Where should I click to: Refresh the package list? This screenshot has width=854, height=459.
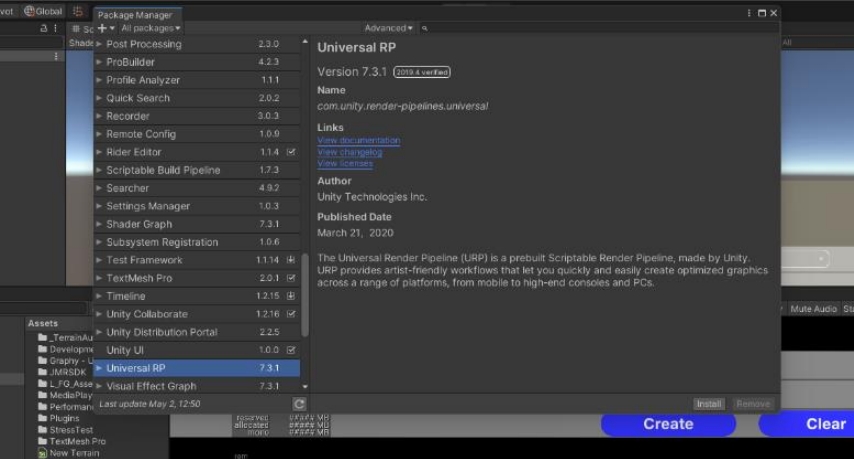tap(299, 404)
